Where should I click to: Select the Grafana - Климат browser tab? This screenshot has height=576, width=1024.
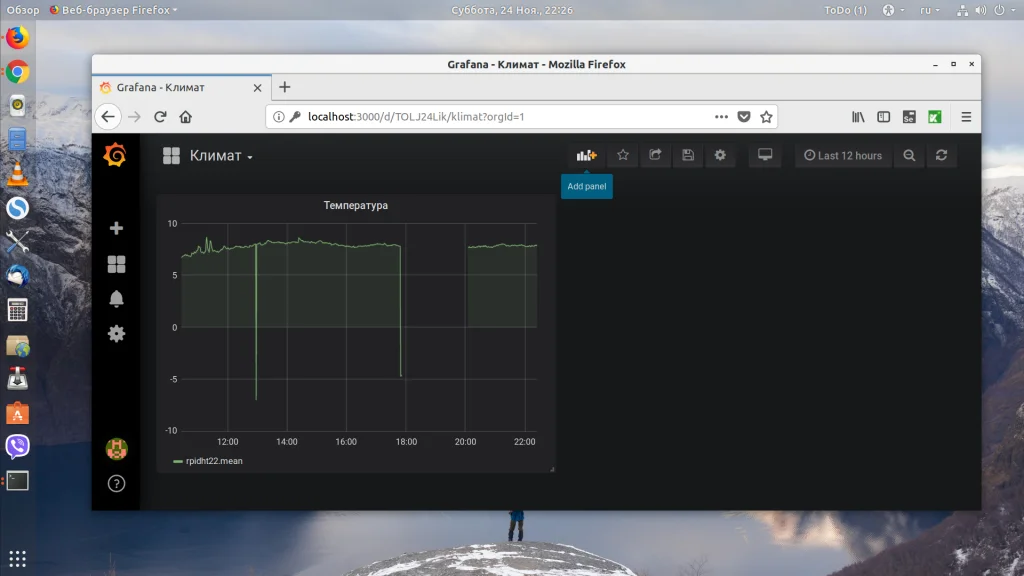(170, 87)
